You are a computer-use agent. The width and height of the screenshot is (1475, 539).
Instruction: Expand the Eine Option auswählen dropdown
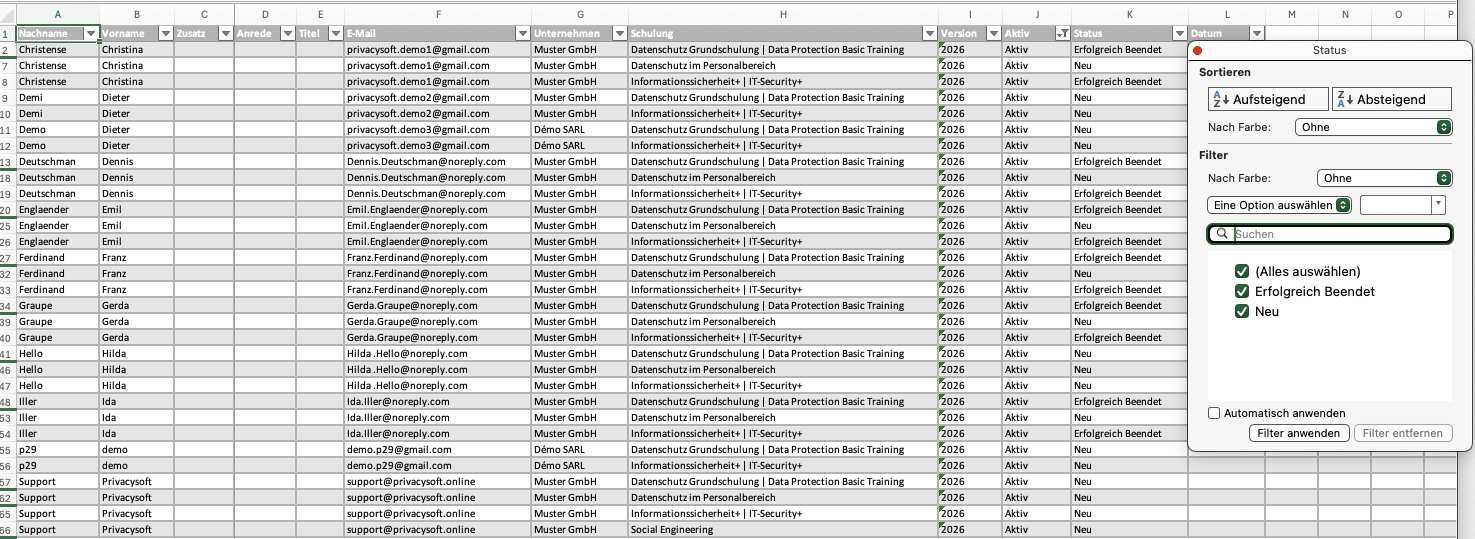point(1279,204)
